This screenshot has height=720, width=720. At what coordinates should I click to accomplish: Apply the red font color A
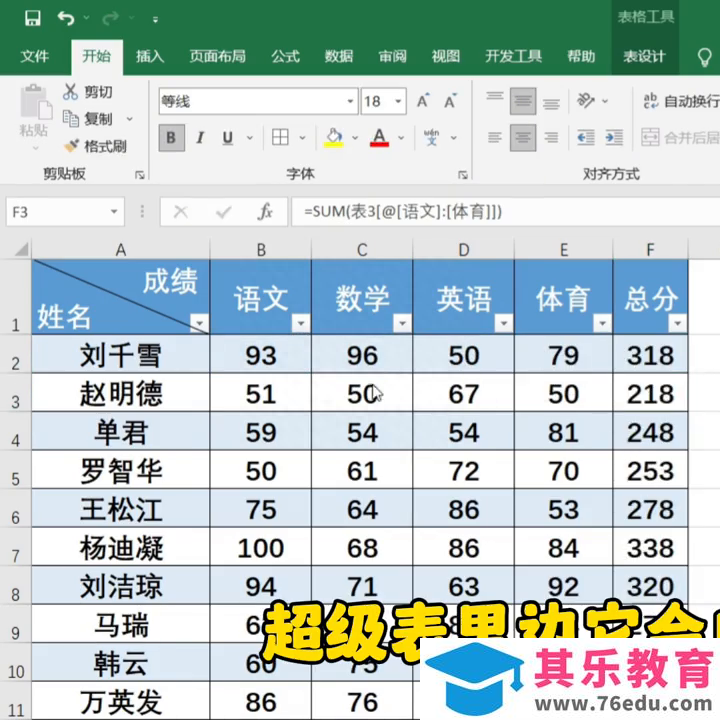click(x=379, y=137)
